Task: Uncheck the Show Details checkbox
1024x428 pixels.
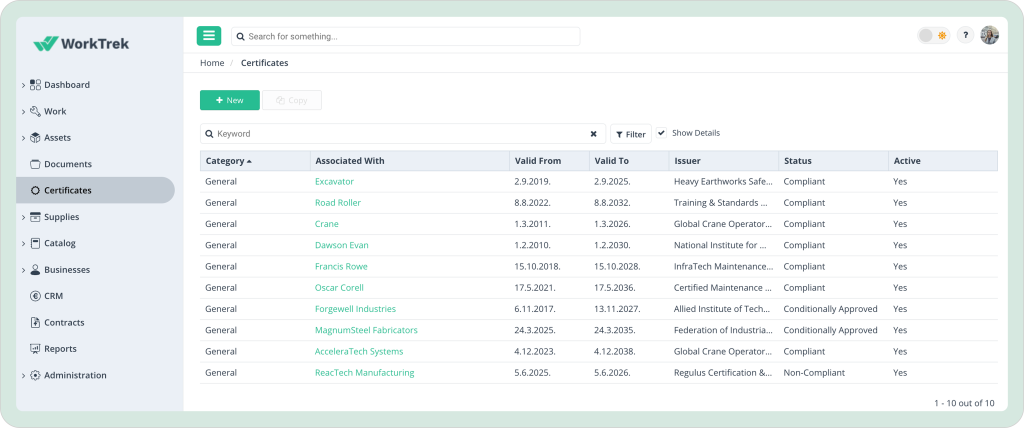Action: 661,133
